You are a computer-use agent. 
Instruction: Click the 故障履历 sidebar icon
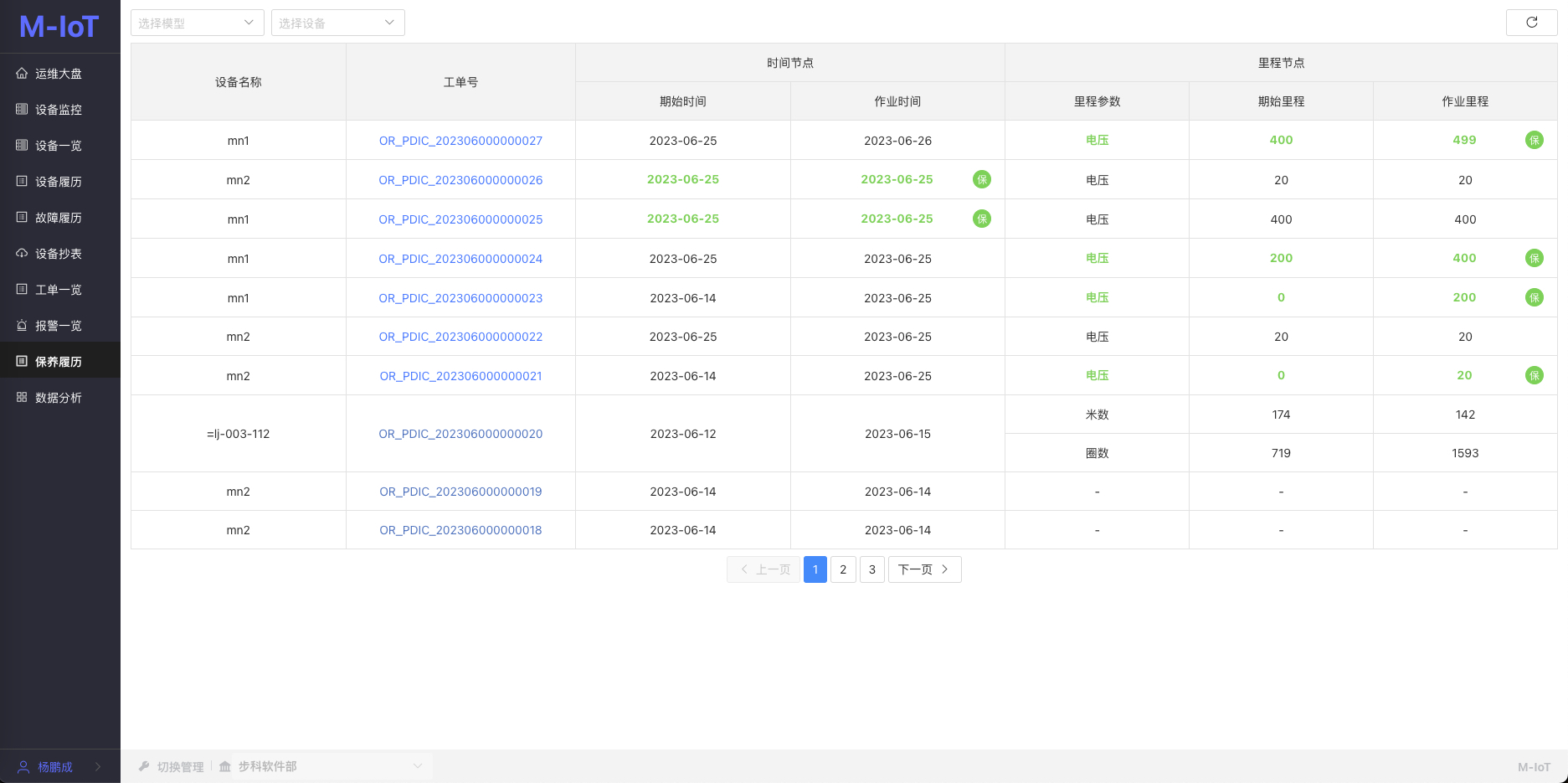pyautogui.click(x=22, y=218)
